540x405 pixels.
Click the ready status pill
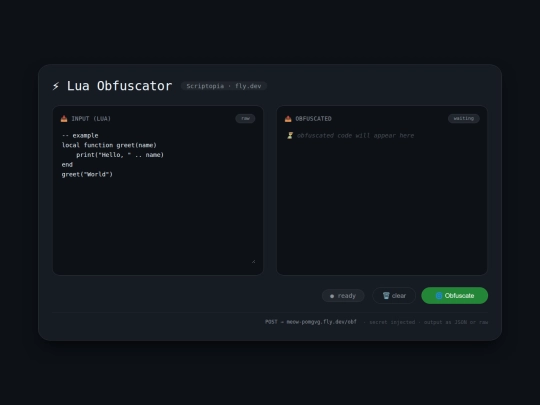[343, 296]
